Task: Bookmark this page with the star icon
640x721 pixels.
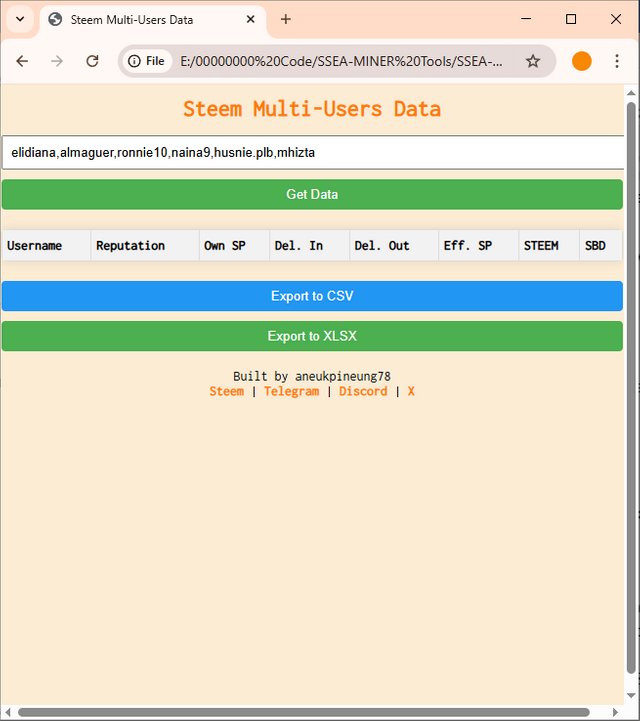Action: pyautogui.click(x=533, y=61)
